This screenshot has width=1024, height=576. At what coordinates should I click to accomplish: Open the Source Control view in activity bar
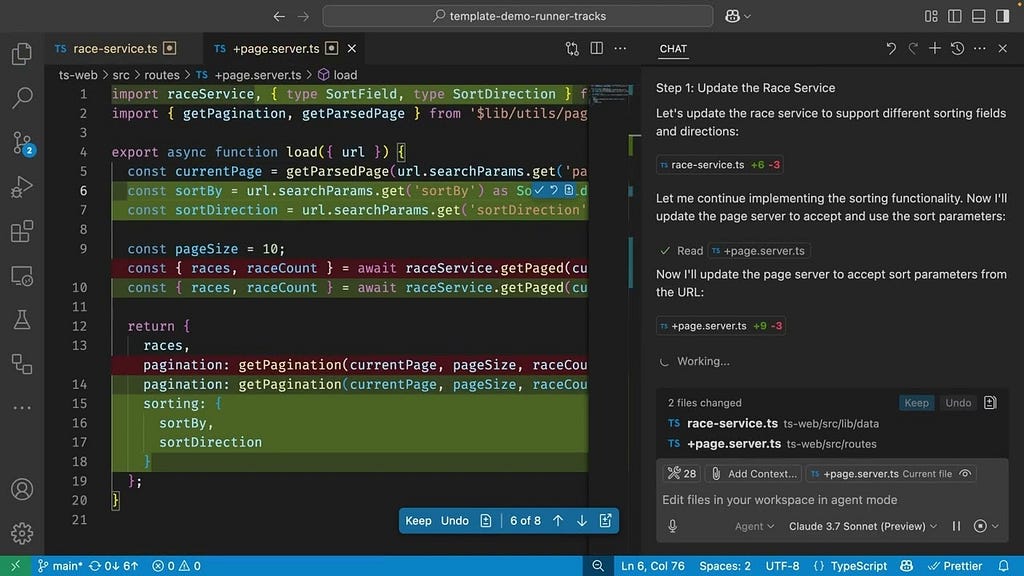pos(22,143)
